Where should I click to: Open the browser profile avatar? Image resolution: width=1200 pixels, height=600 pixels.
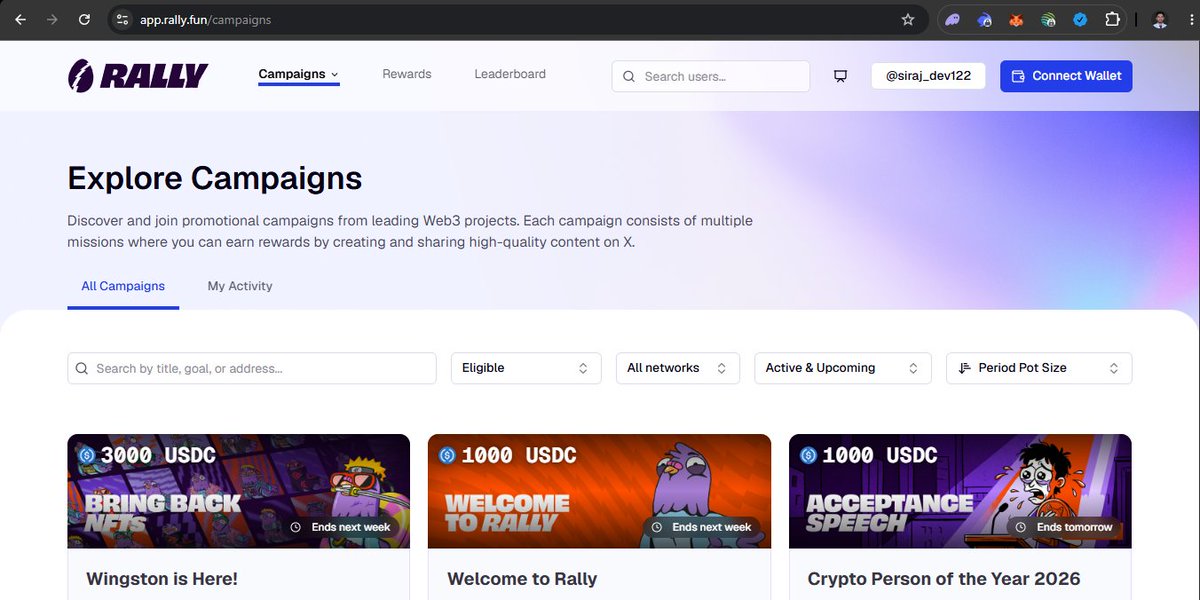[1160, 19]
